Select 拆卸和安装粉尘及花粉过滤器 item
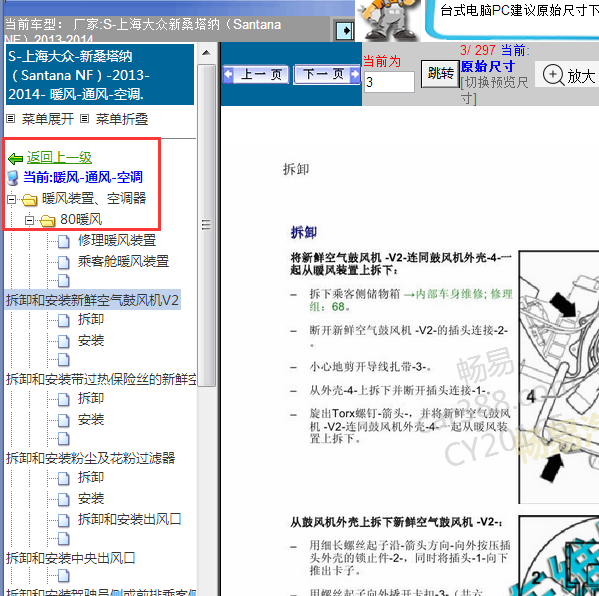Image resolution: width=599 pixels, height=596 pixels. click(x=91, y=458)
